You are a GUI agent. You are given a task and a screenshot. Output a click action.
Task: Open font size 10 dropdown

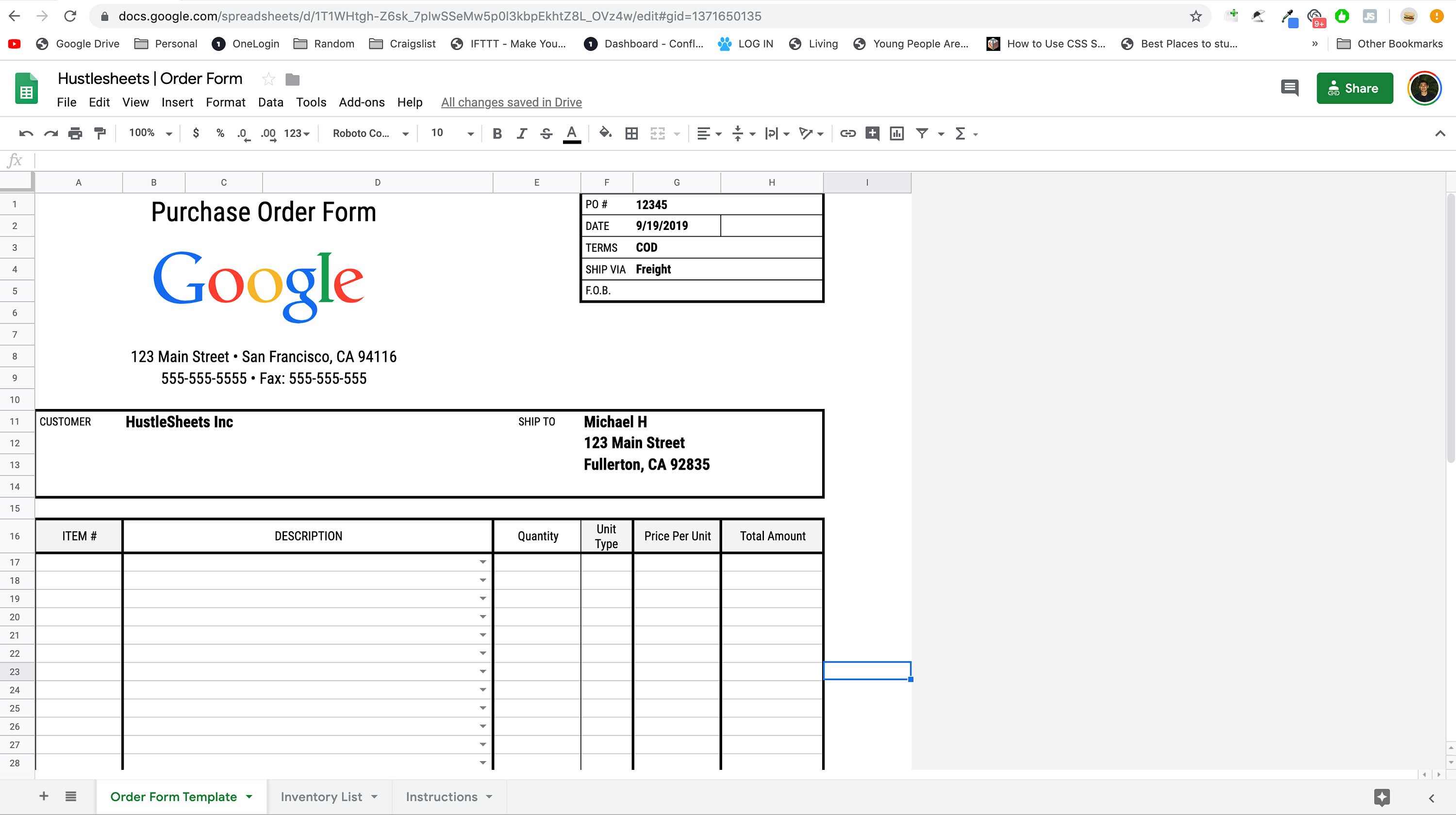[x=452, y=133]
